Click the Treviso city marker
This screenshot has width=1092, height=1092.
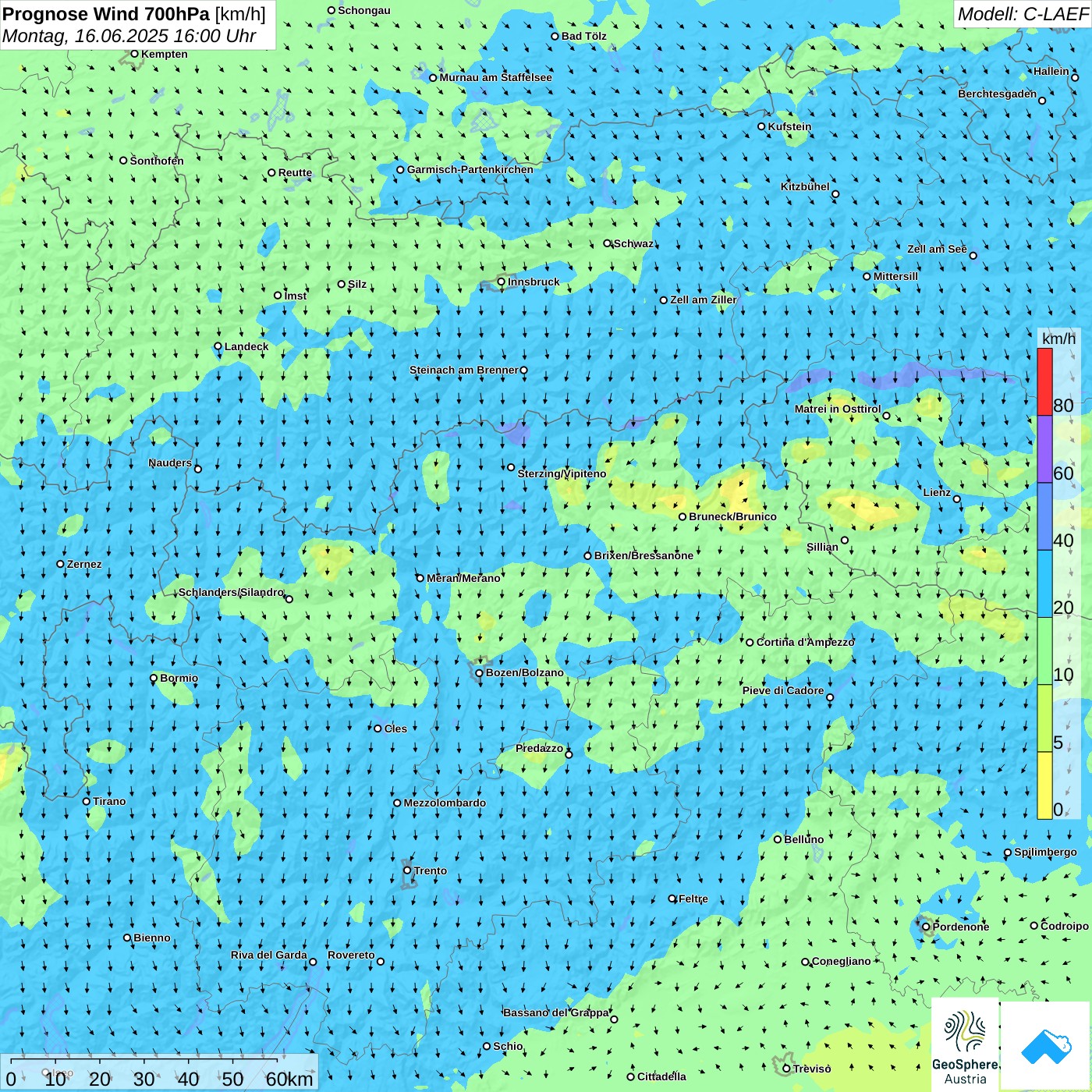[x=786, y=1069]
